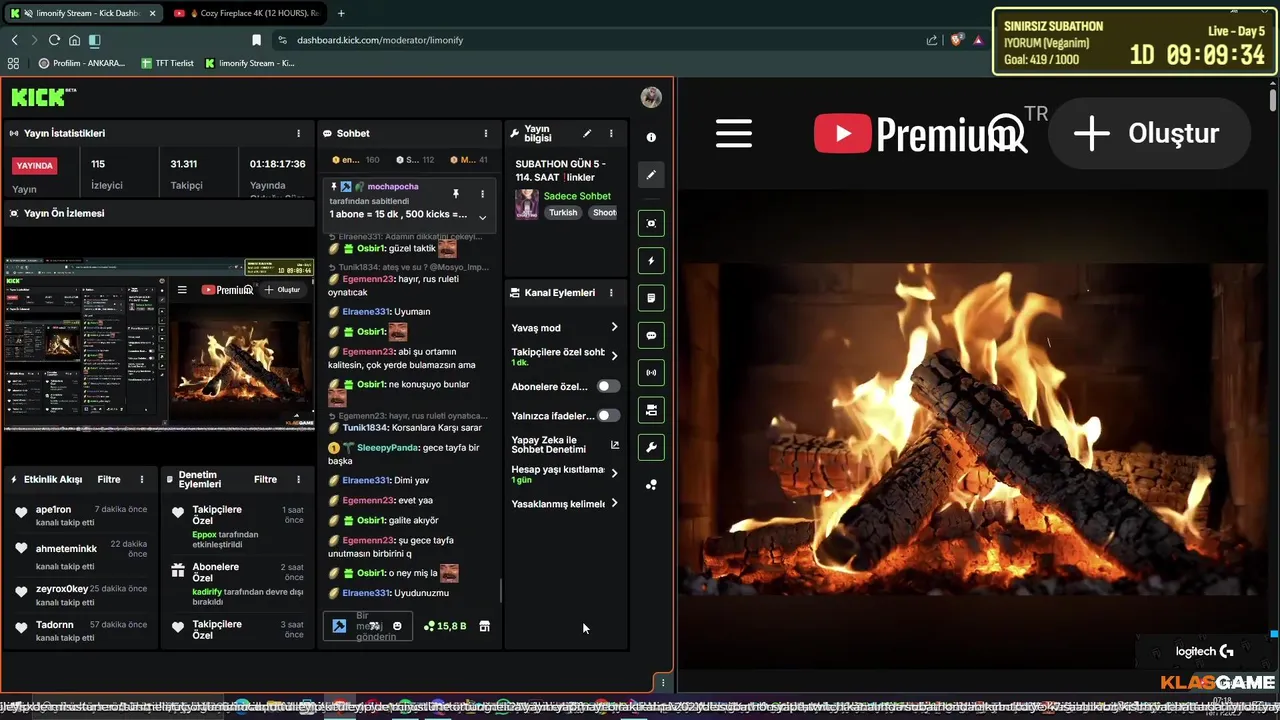Click the Sadece Sohbet category link
Viewport: 1280px width, 720px height.
tap(577, 196)
